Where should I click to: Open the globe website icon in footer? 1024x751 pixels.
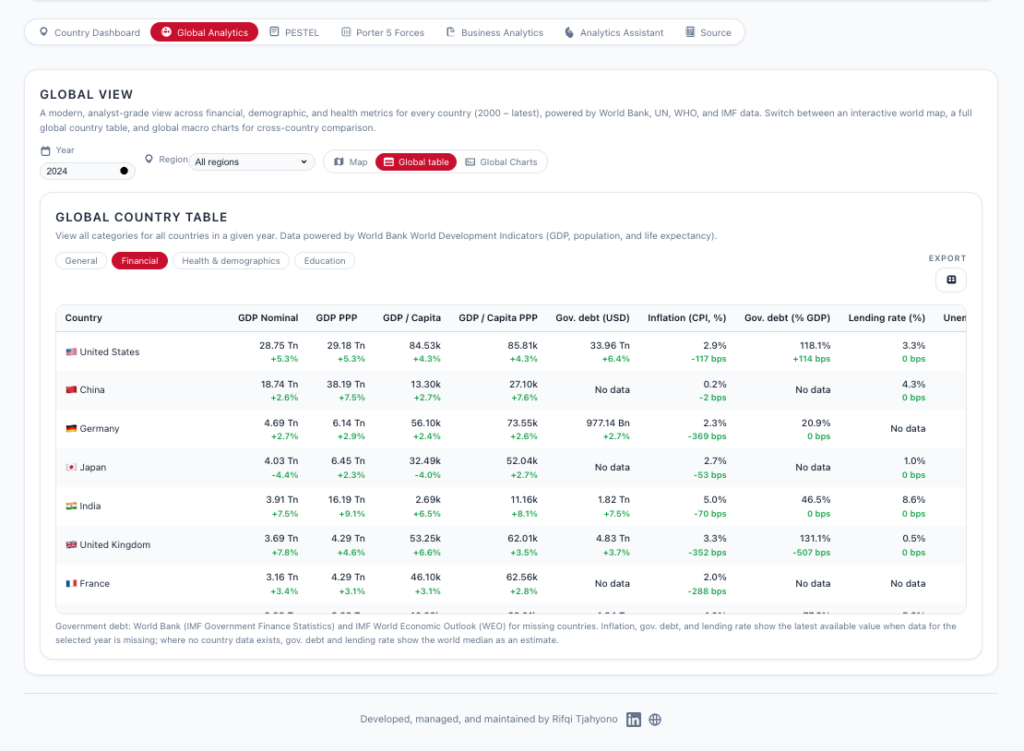click(655, 719)
